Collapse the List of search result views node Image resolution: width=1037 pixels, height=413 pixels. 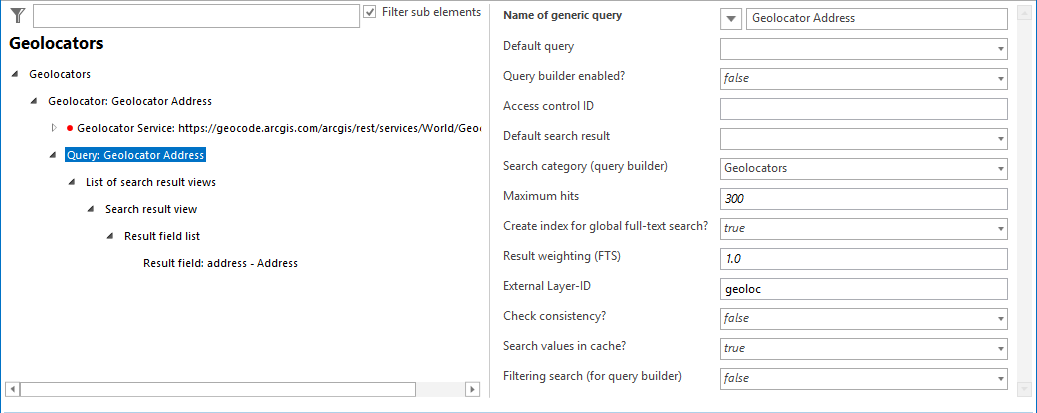coord(72,182)
